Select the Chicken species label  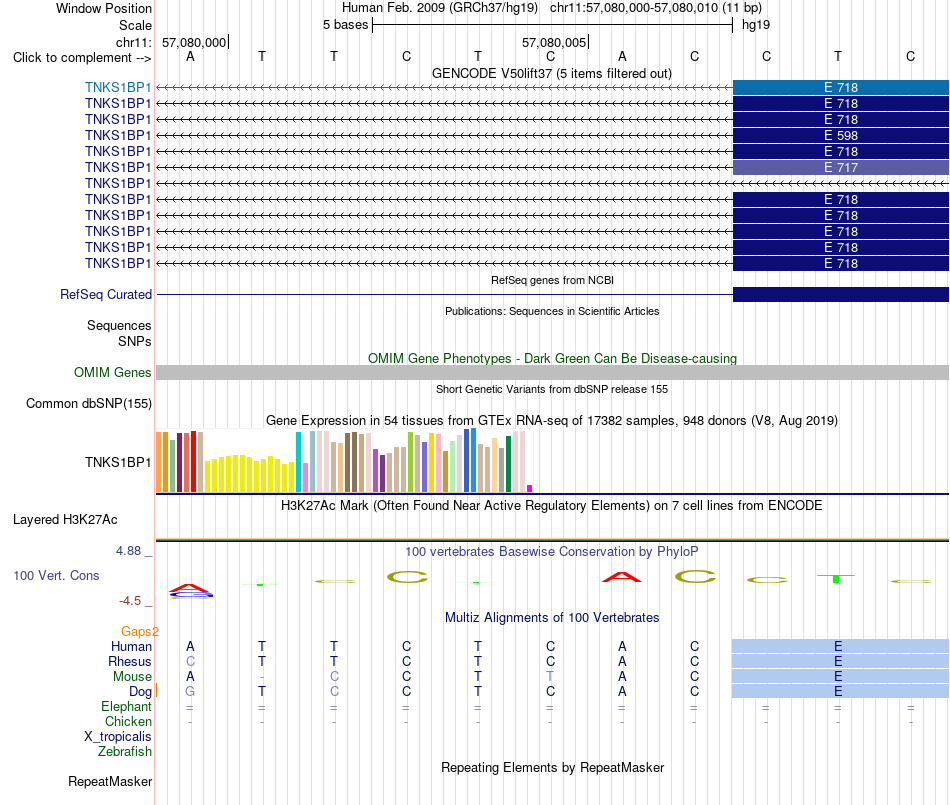[128, 721]
